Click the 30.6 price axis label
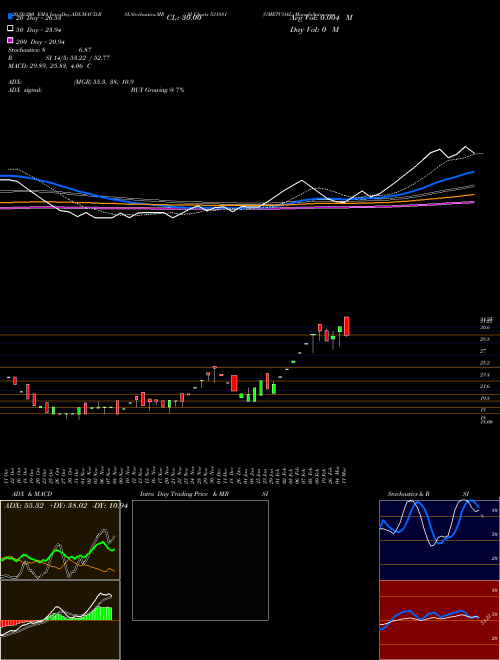This screenshot has height=660, width=500. 485,327
